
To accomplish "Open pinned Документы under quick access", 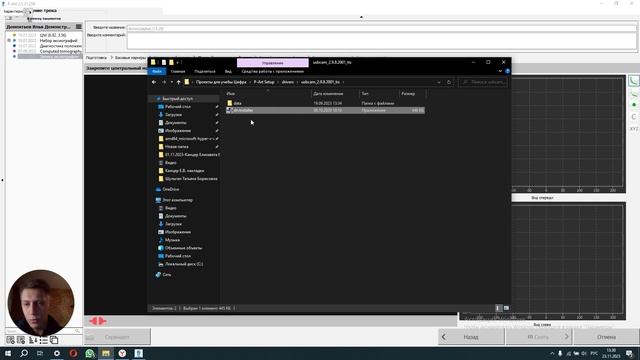I will click(176, 122).
